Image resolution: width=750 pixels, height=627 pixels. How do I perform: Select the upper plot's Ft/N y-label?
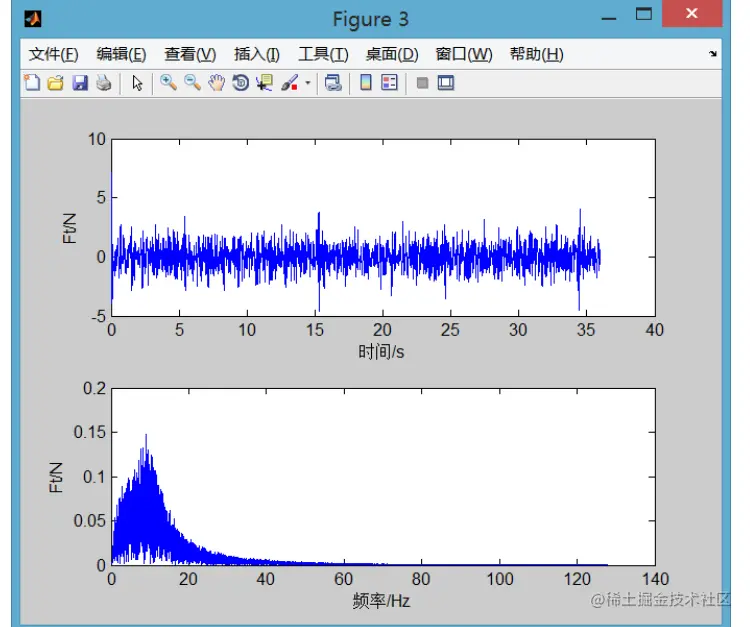(x=70, y=228)
